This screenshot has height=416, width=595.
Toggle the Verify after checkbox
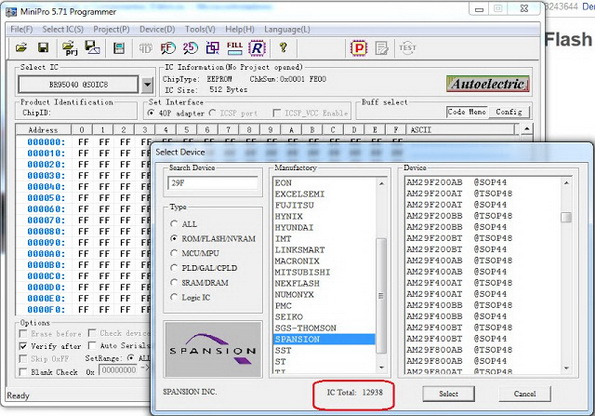23,346
